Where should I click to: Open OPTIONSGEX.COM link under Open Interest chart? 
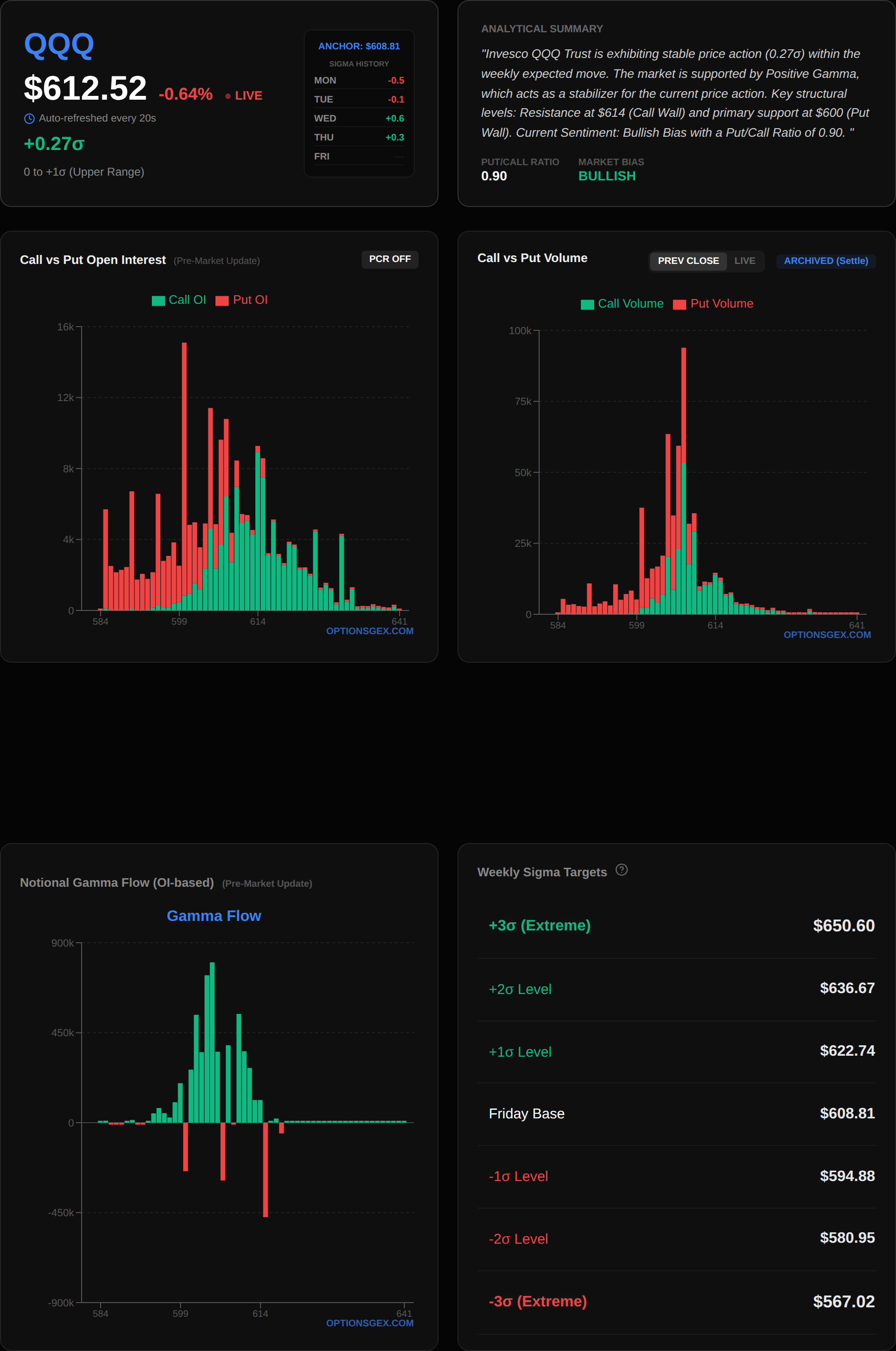pos(369,631)
